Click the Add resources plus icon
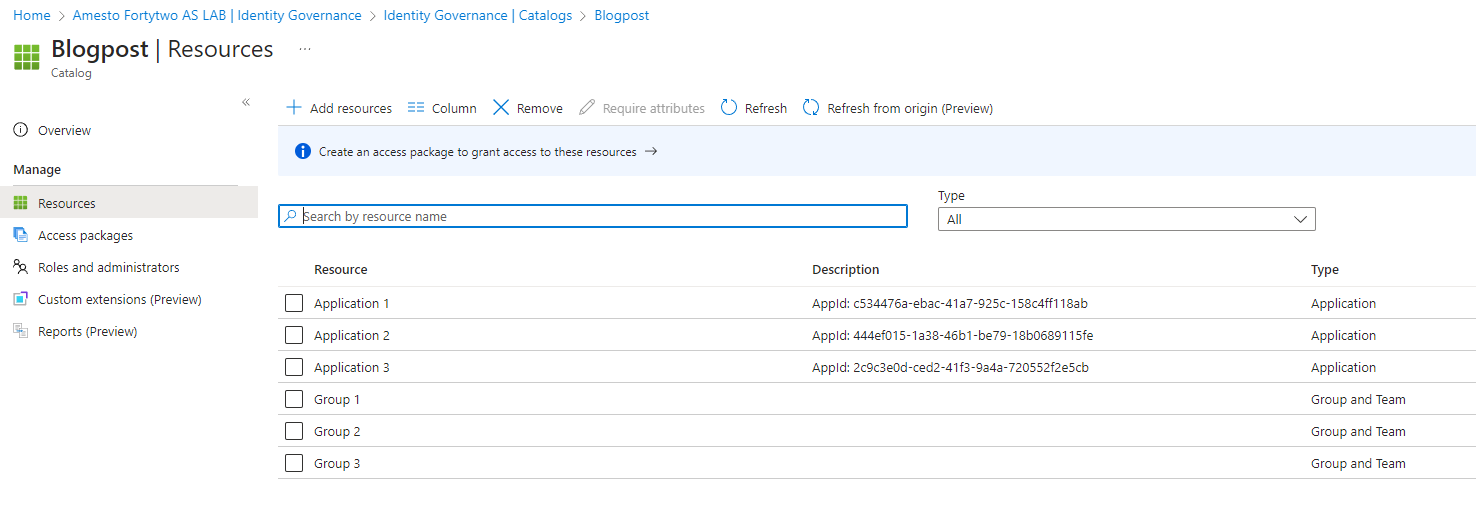This screenshot has height=511, width=1476. (x=294, y=108)
